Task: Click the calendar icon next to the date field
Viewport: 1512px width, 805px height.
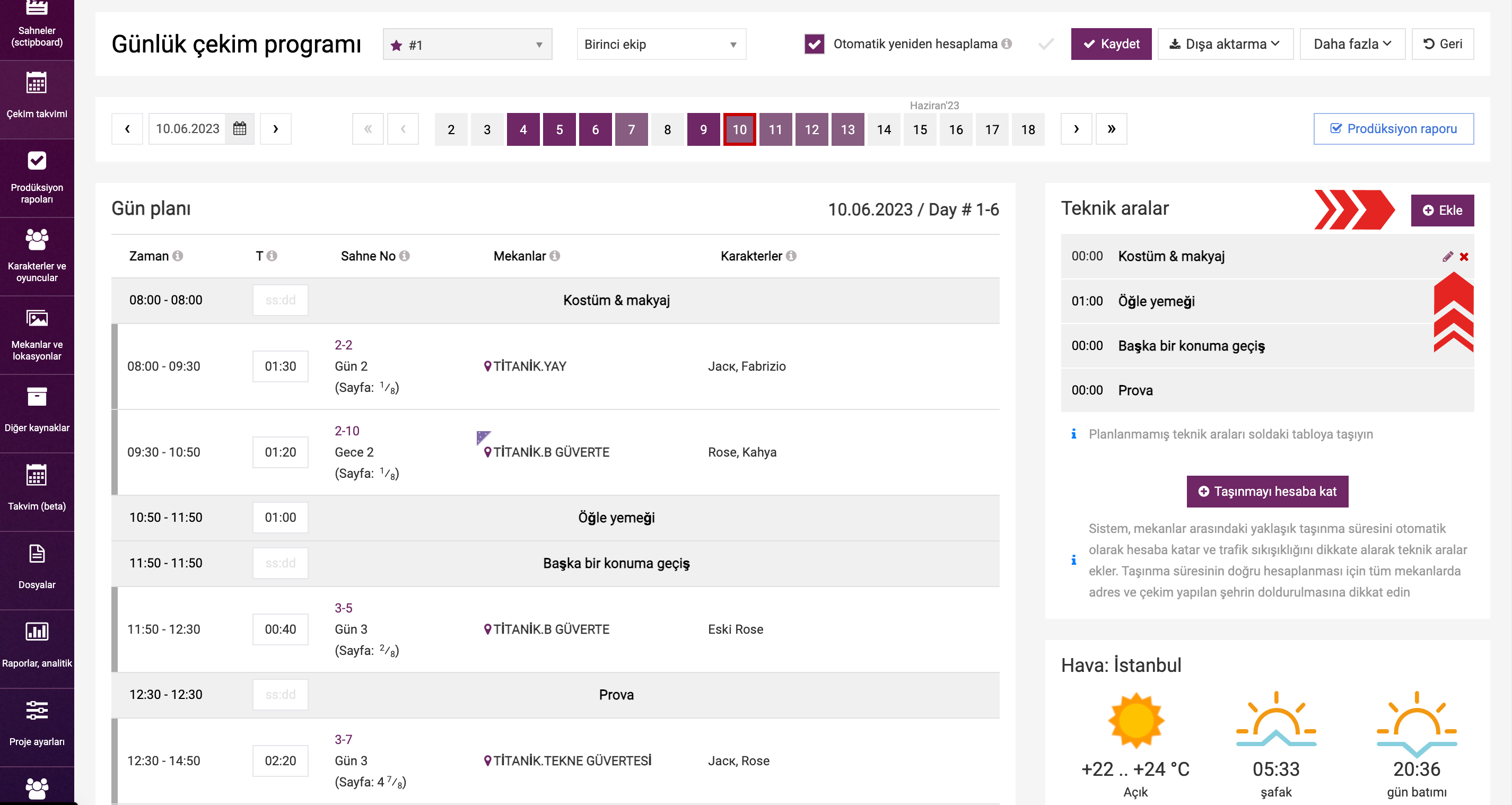Action: [240, 128]
